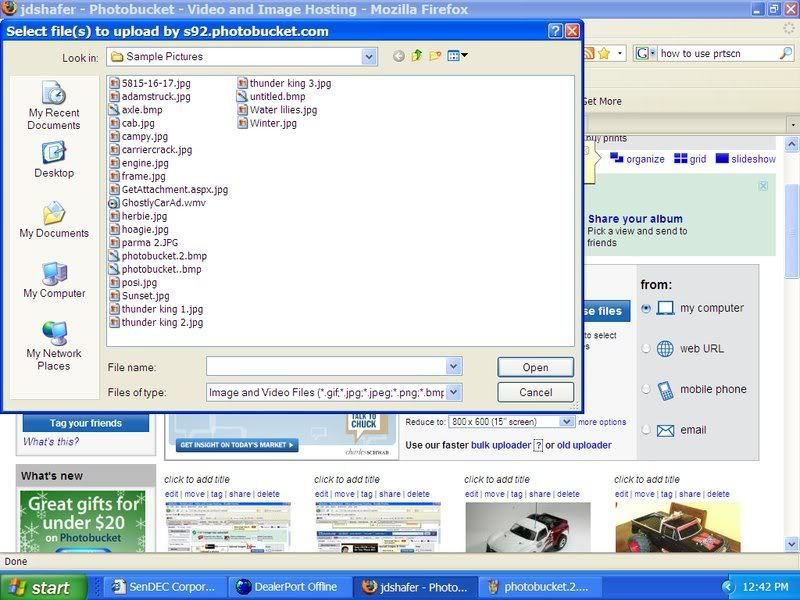Click the Up One Level folder icon
Viewport: 800px width, 600px height.
click(417, 56)
